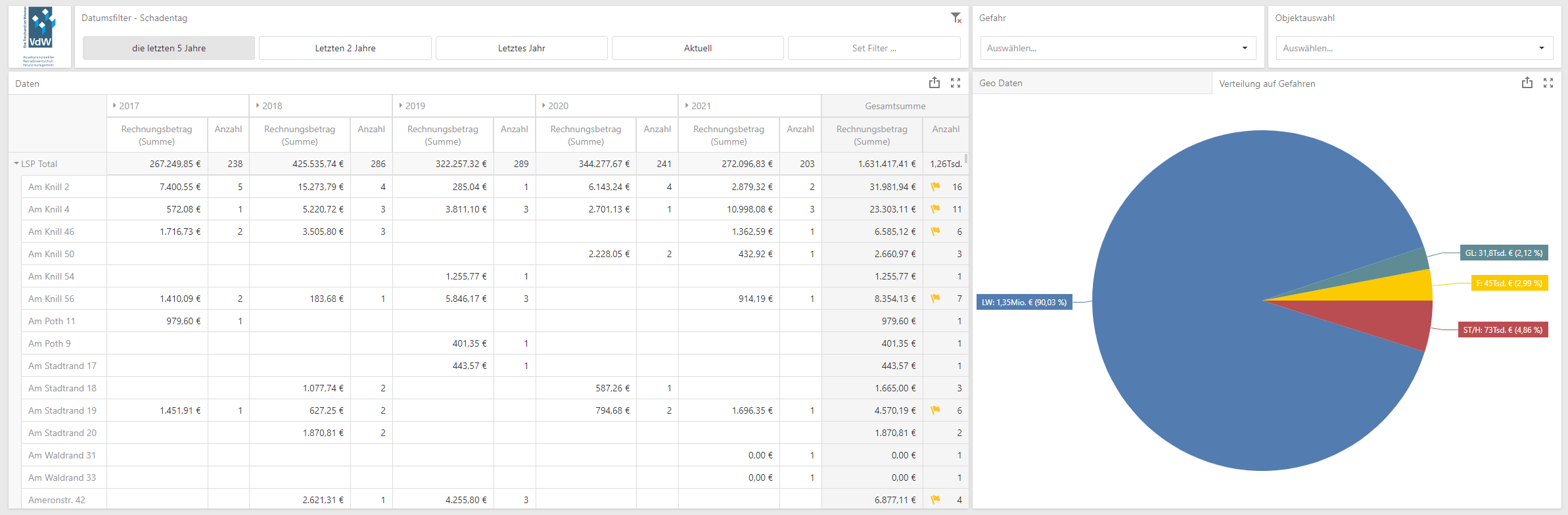This screenshot has width=1568, height=515.
Task: Click cell 10.998,08 € for Am Knill 4
Action: point(750,209)
